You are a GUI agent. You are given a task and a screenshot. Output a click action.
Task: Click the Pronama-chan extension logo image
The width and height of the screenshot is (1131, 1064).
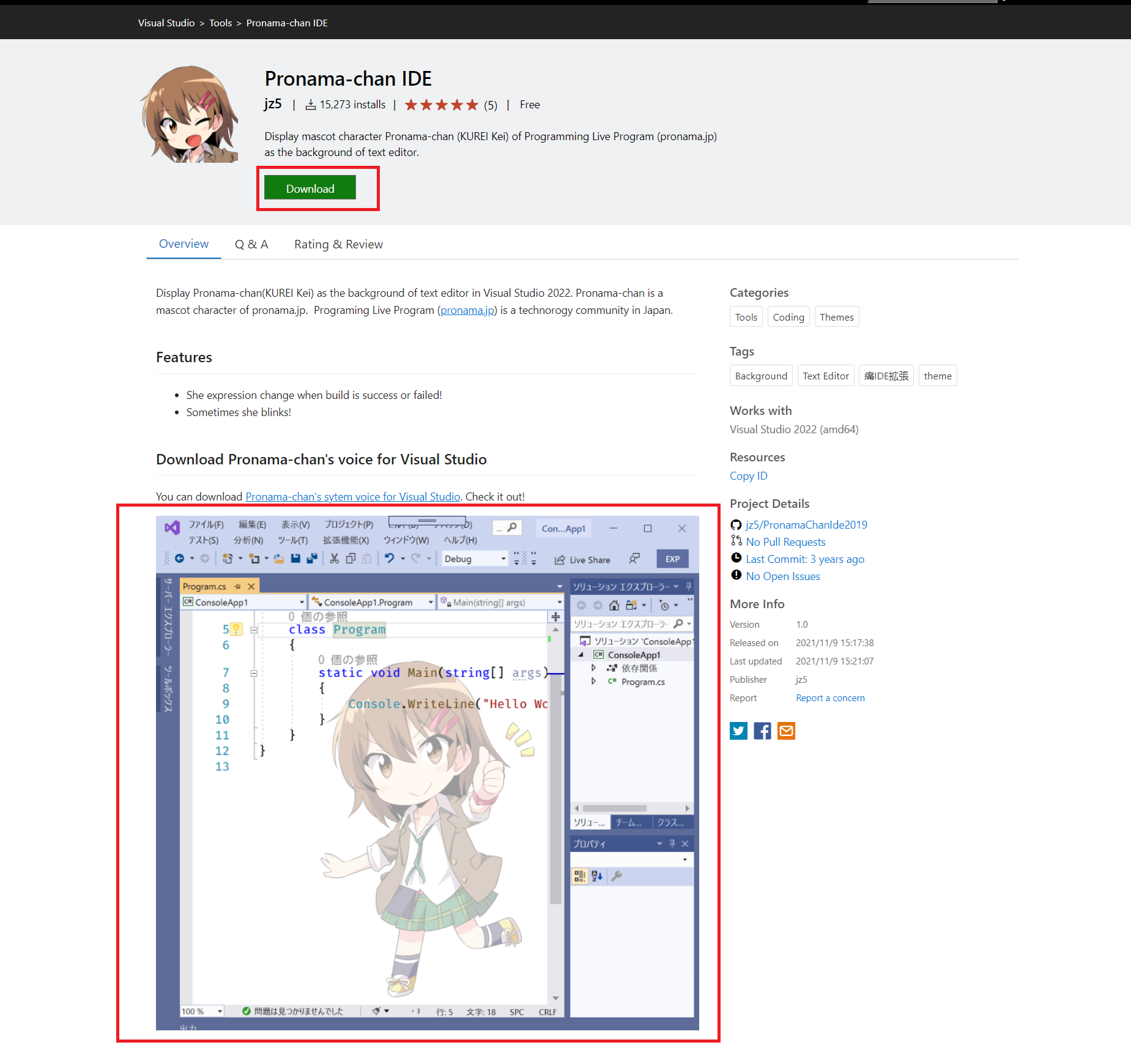(x=190, y=114)
